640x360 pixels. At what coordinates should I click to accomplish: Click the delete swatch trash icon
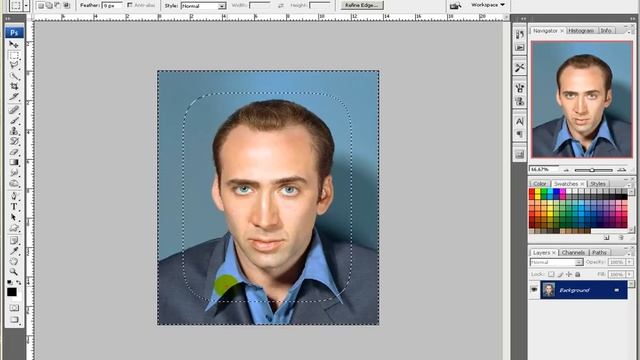click(621, 238)
